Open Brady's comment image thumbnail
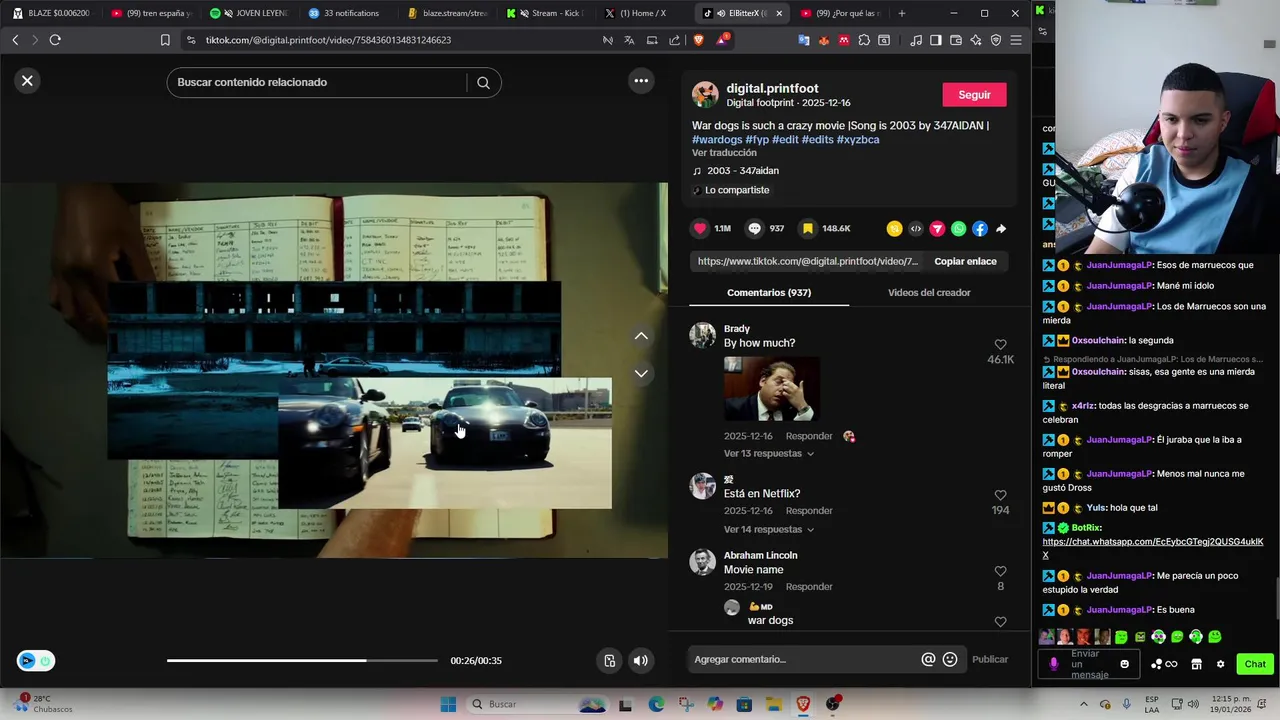 point(771,389)
